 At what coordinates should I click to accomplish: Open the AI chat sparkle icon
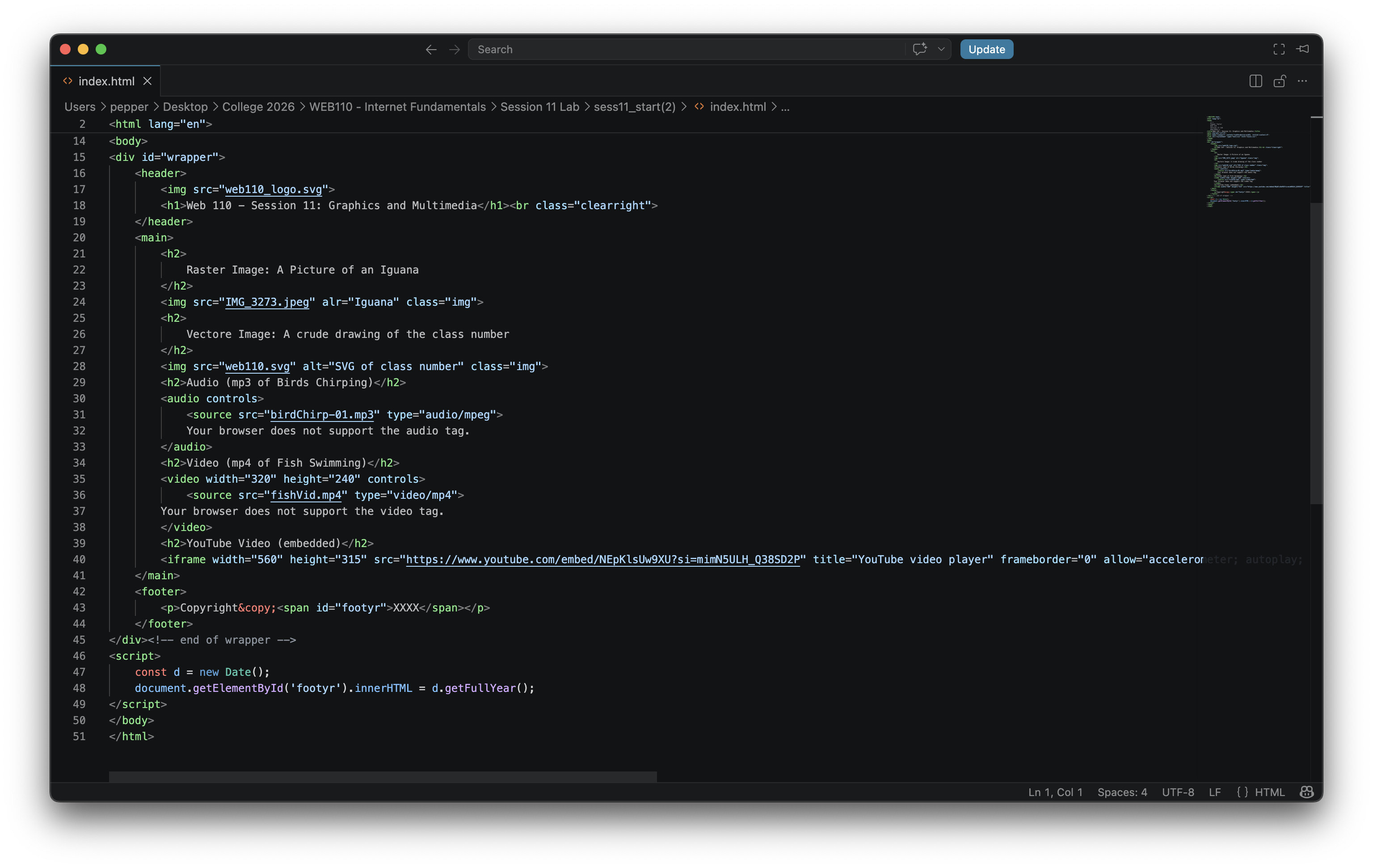[x=919, y=50]
